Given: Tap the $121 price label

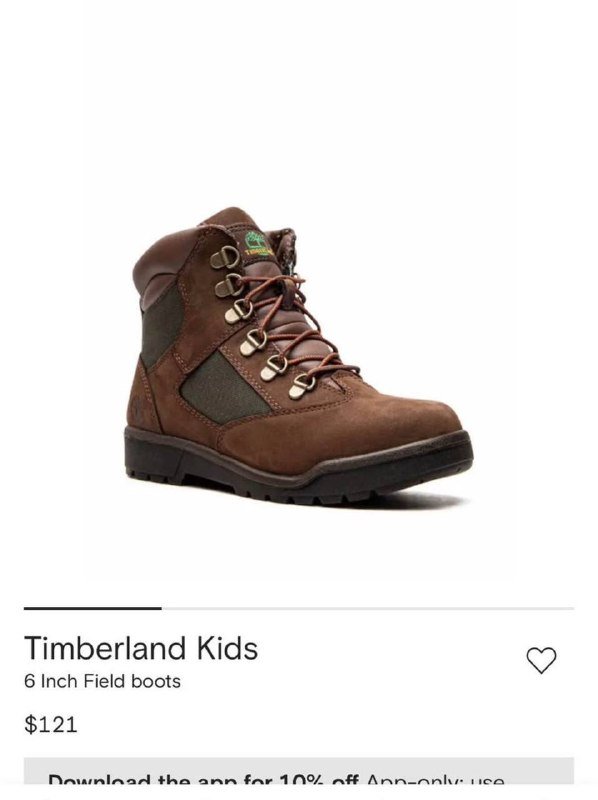Looking at the screenshot, I should 51,724.
